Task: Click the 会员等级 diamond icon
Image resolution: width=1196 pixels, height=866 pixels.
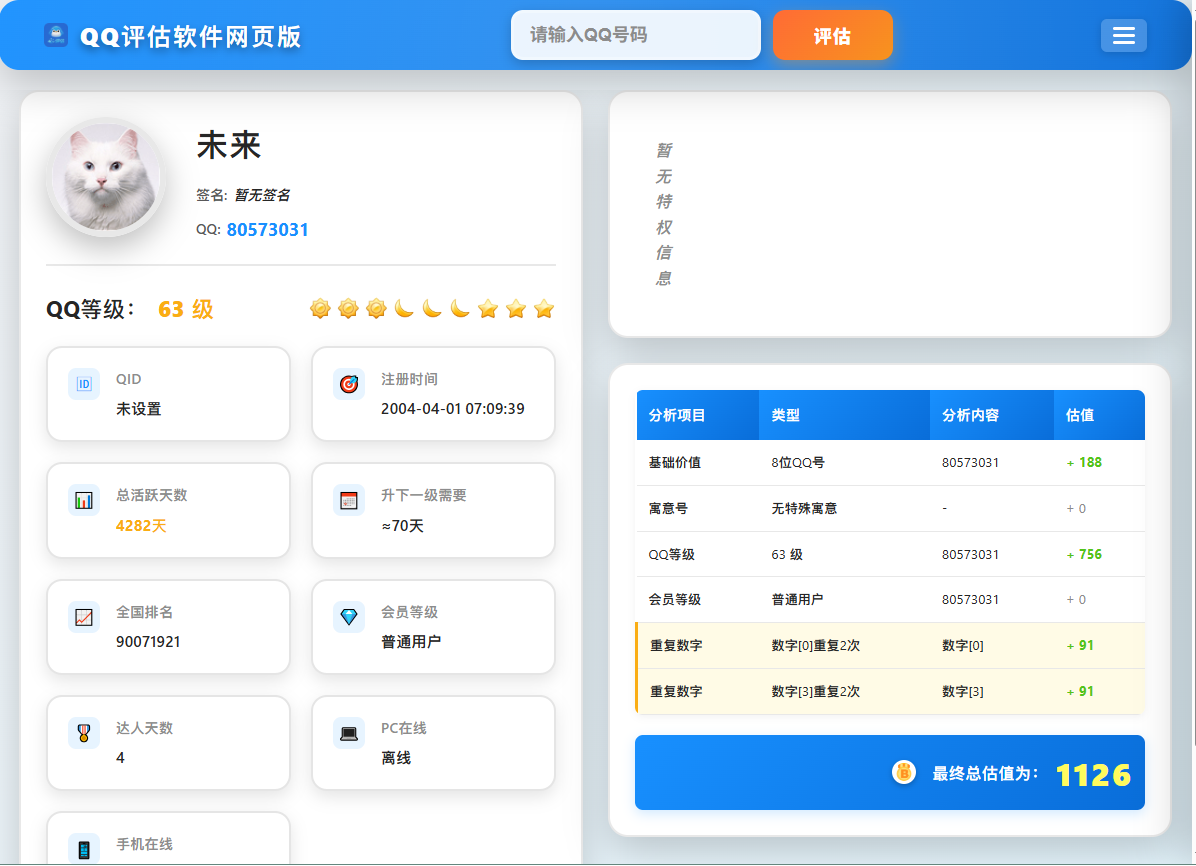Action: point(349,617)
